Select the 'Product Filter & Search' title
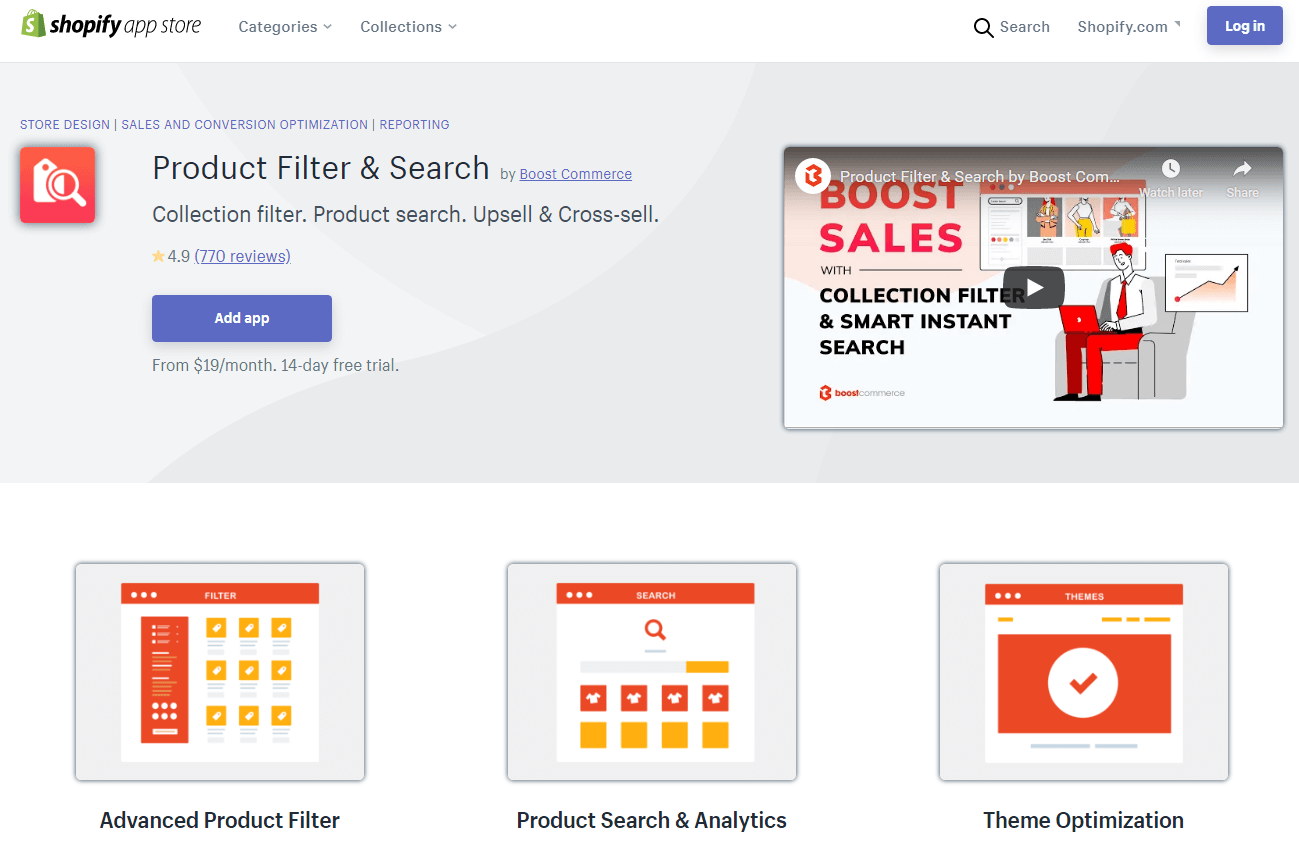The height and width of the screenshot is (855, 1299). tap(321, 168)
